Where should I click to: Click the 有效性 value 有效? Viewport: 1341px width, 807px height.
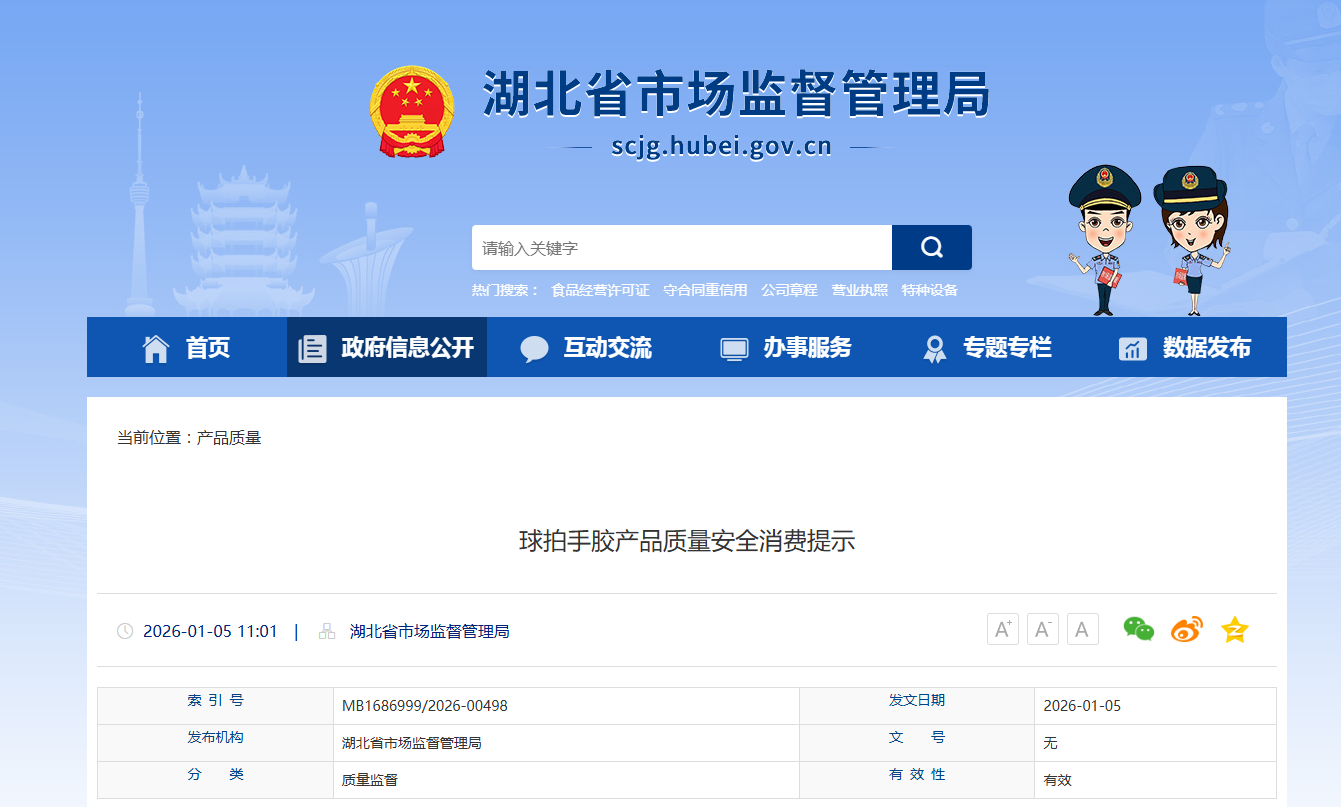pos(1058,780)
